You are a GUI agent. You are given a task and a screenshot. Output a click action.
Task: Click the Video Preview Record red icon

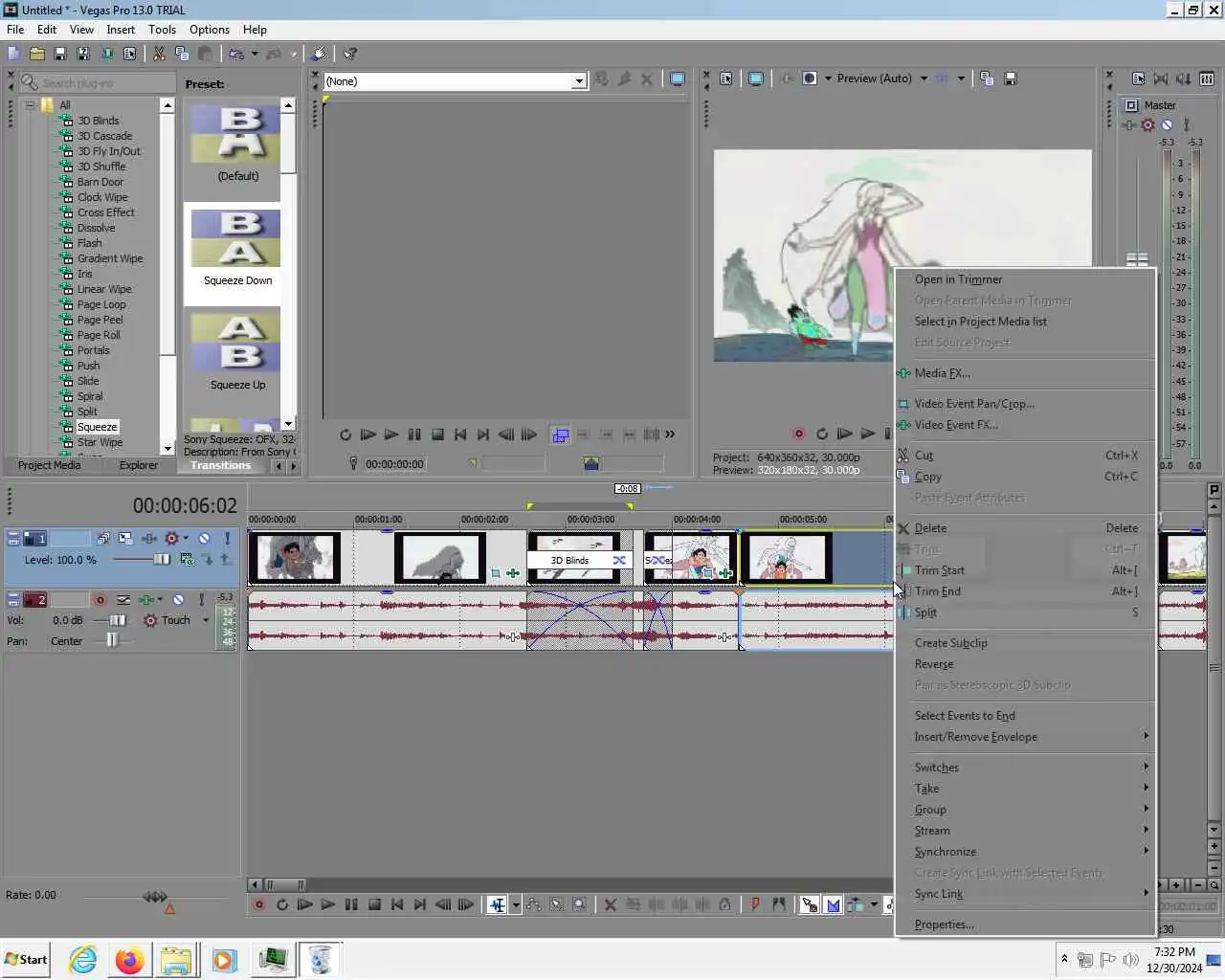coord(798,434)
